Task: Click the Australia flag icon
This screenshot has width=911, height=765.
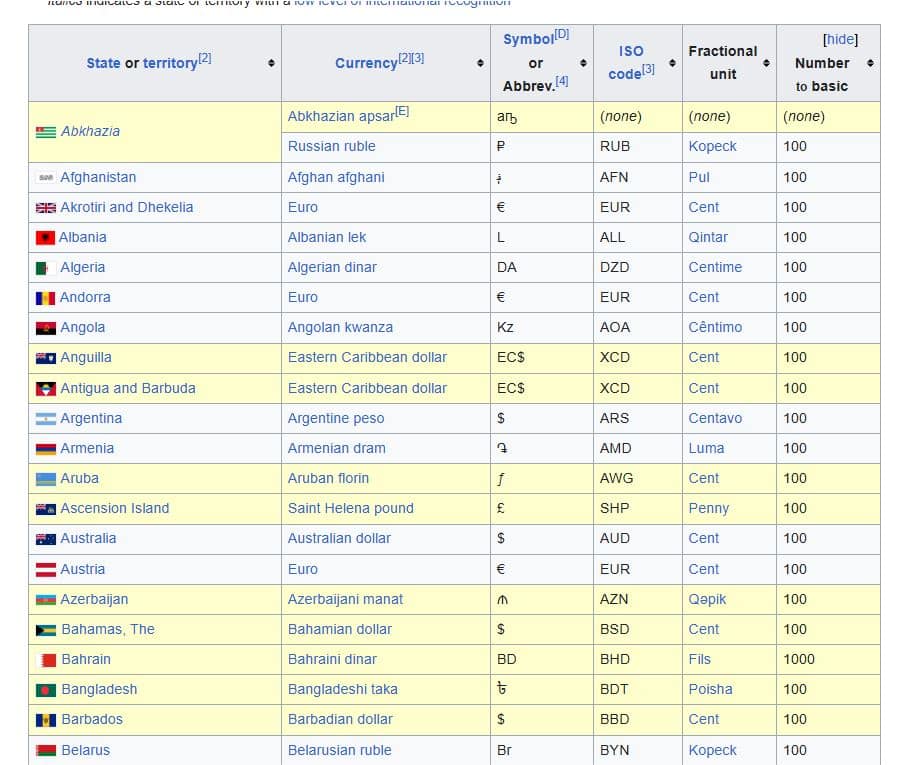Action: click(45, 539)
